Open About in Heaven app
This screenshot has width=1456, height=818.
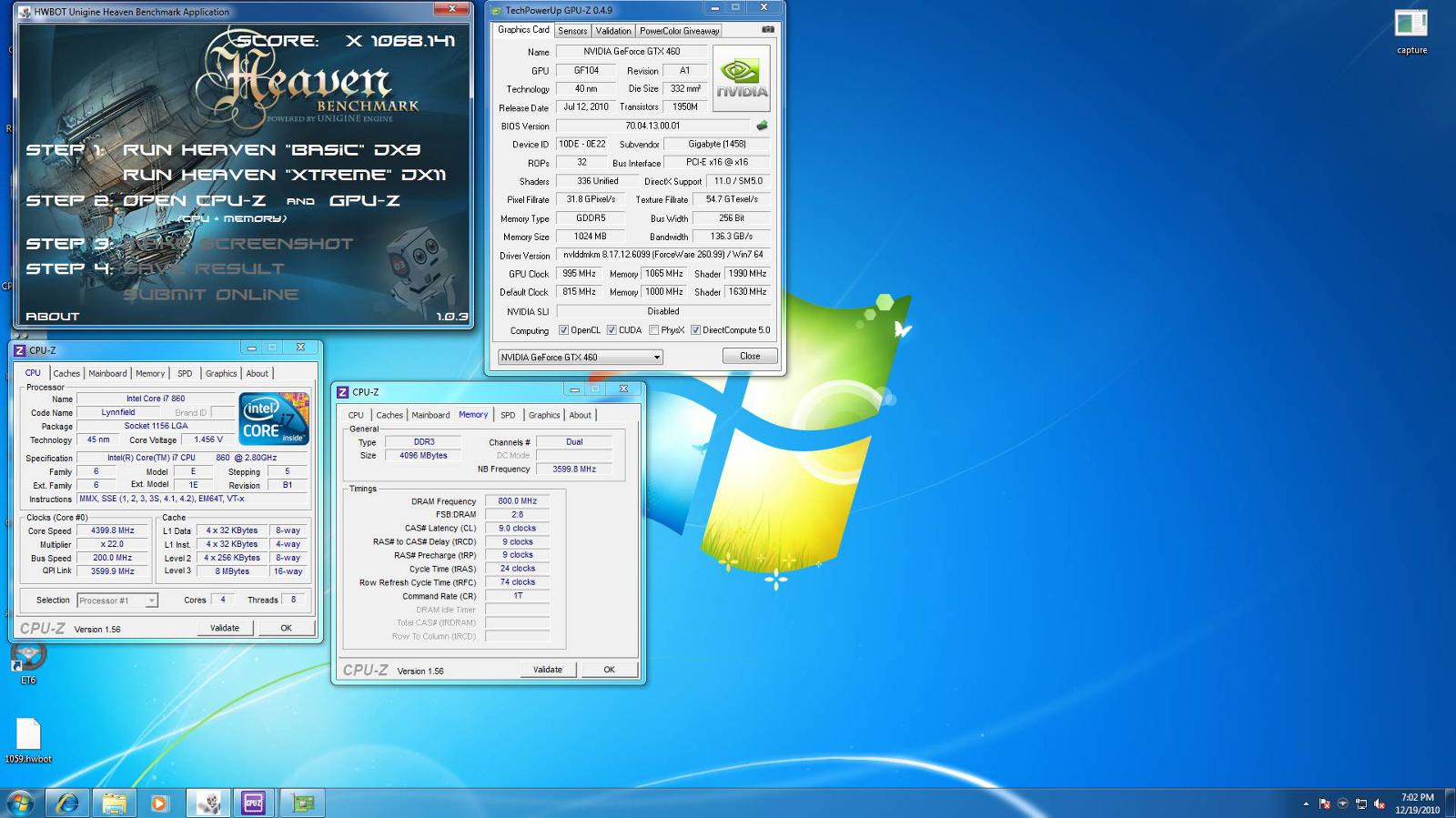click(53, 317)
